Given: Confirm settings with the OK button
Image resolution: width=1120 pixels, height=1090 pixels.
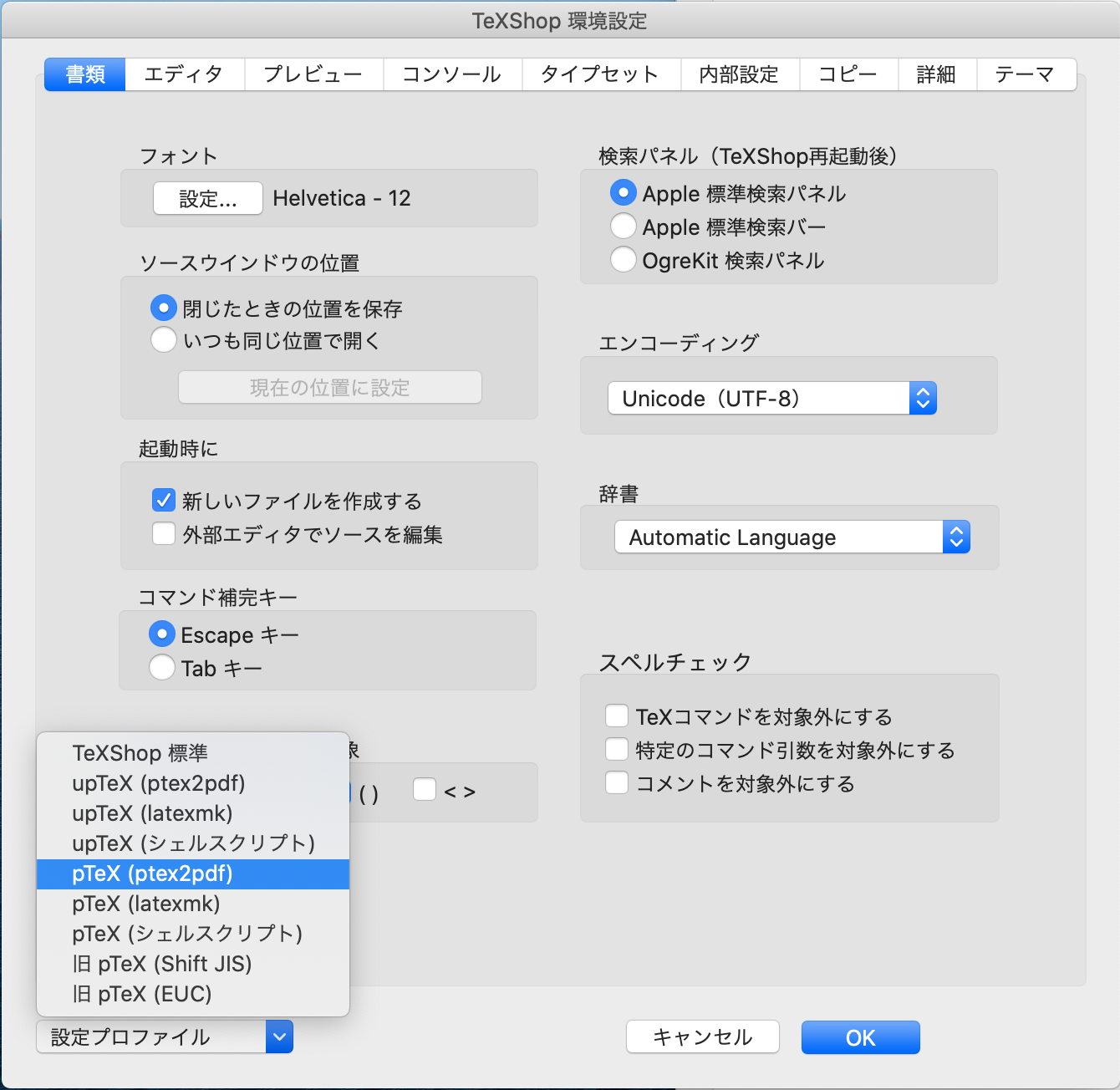Looking at the screenshot, I should pyautogui.click(x=861, y=1037).
